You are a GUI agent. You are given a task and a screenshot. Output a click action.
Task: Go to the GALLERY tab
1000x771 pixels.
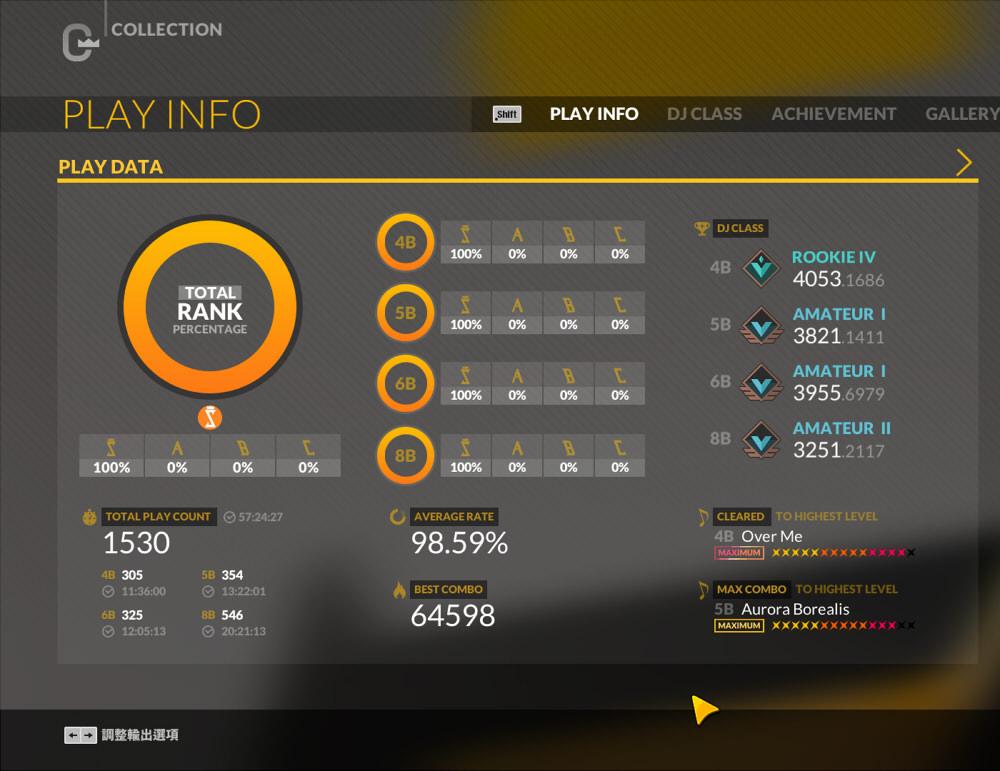[x=961, y=114]
